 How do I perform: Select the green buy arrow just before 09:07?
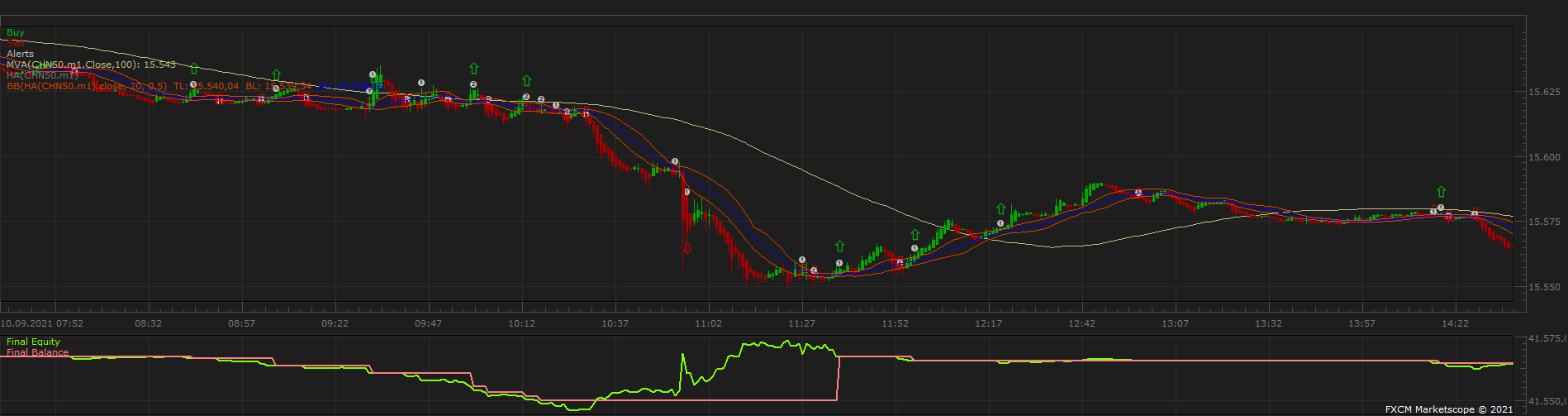[x=277, y=75]
